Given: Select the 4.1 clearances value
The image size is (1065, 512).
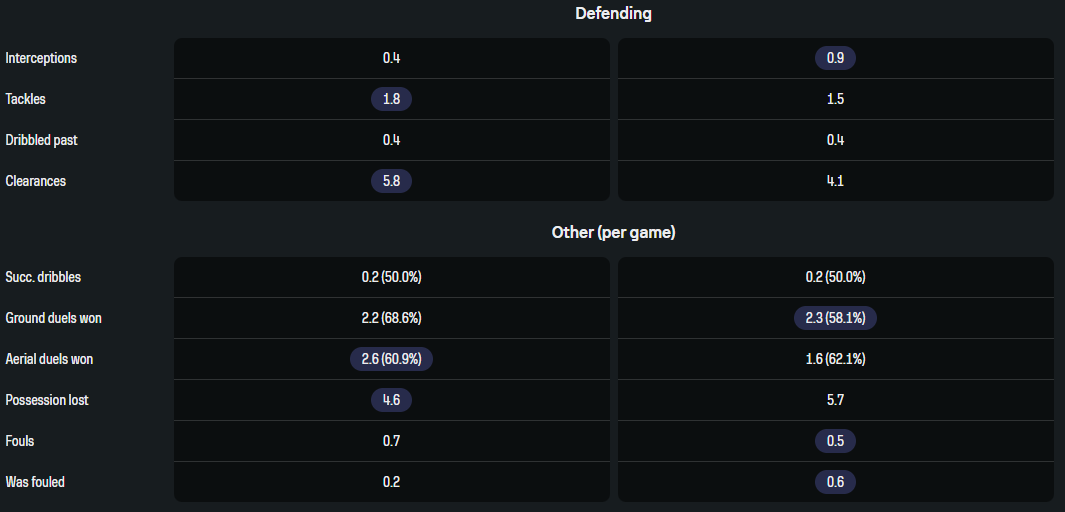Looking at the screenshot, I should click(835, 181).
